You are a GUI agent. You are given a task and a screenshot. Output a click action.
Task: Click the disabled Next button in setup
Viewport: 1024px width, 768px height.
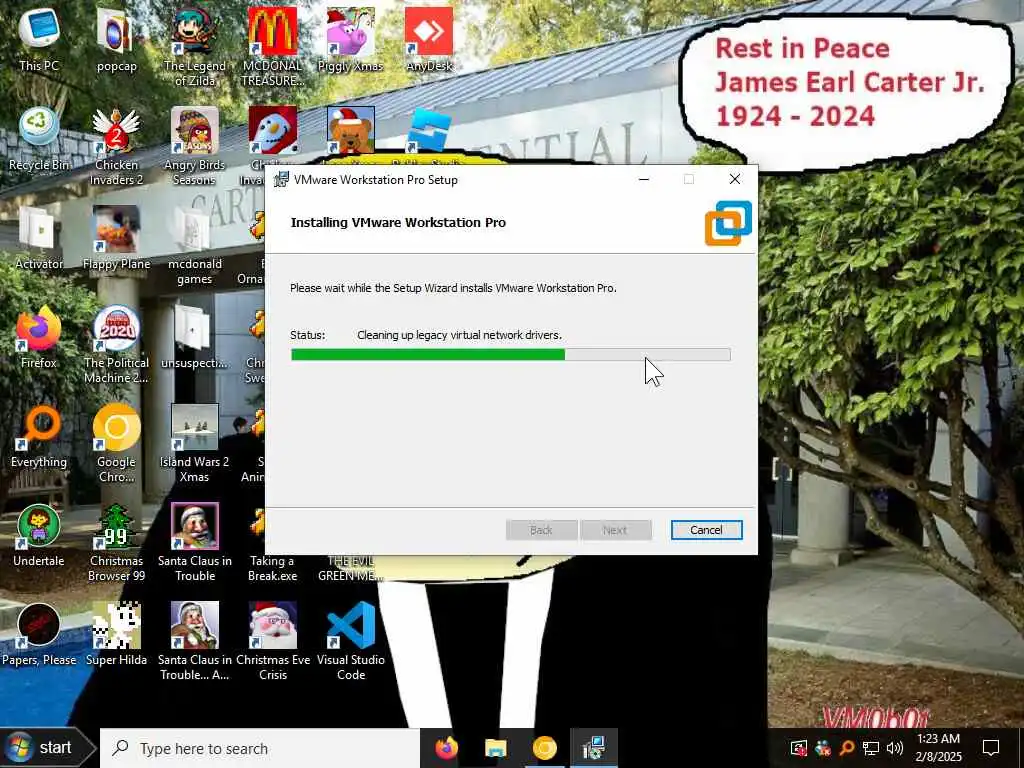coord(615,530)
